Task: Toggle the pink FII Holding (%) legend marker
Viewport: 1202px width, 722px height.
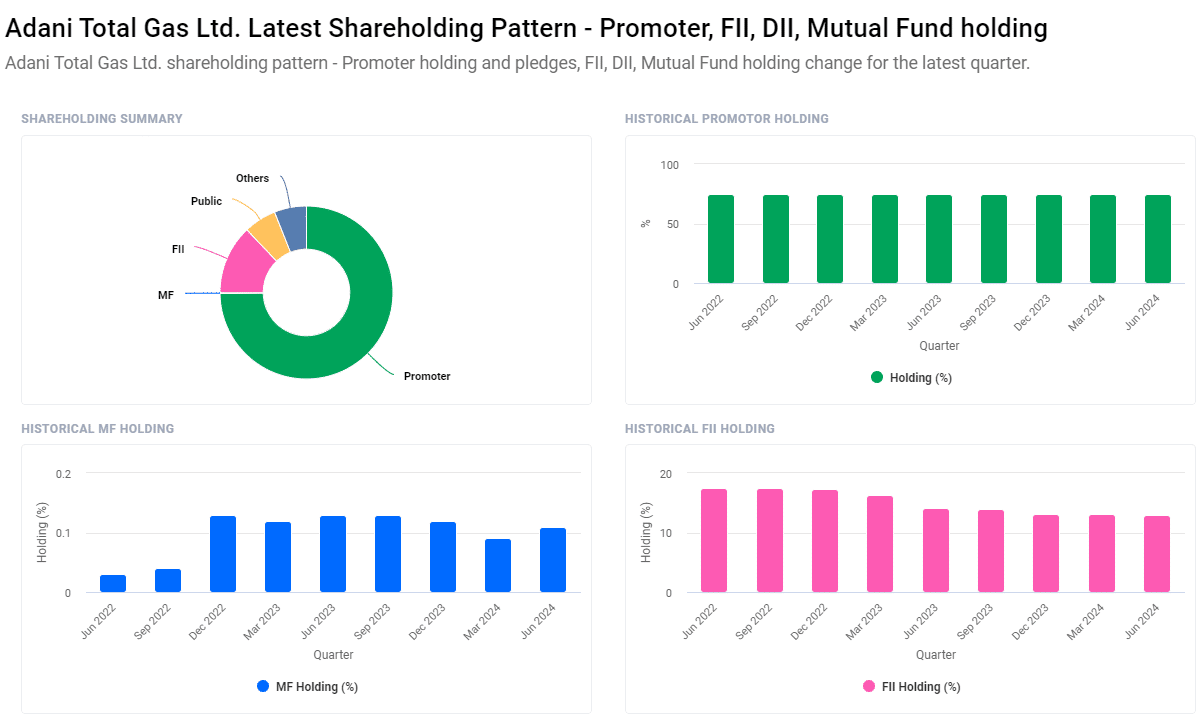Action: pyautogui.click(x=869, y=686)
